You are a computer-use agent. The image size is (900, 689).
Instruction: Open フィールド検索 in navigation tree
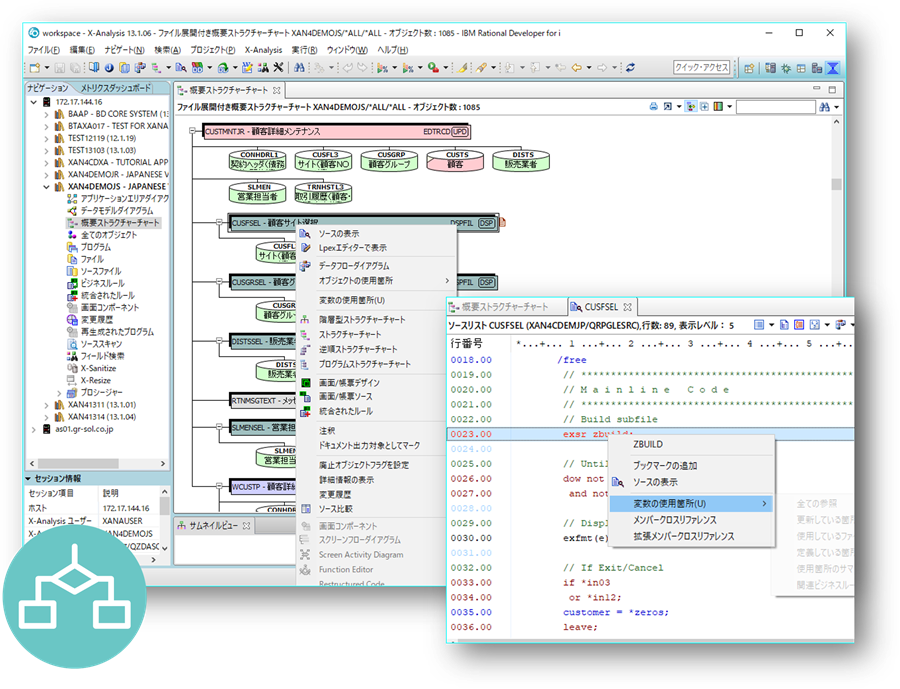pos(102,356)
